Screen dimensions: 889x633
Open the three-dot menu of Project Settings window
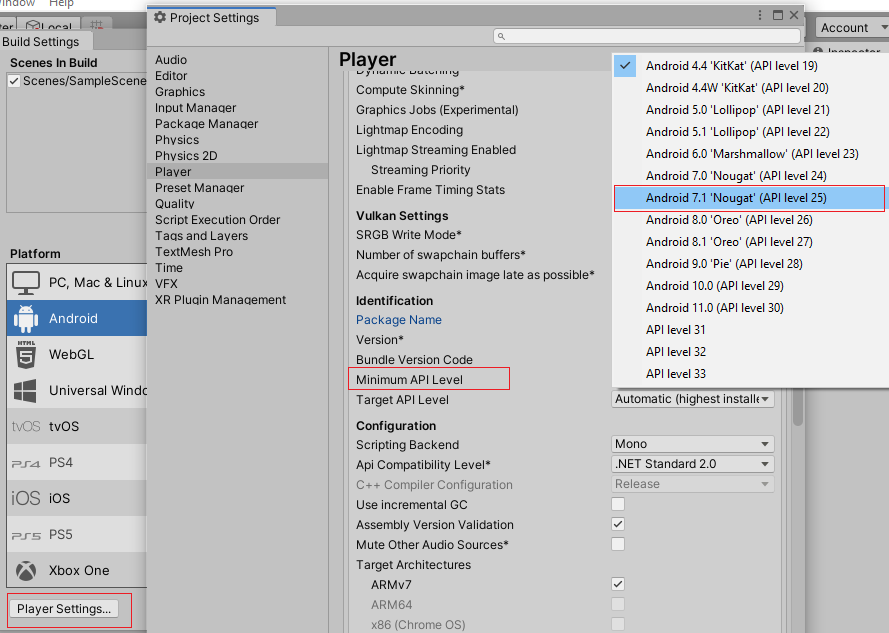click(760, 15)
